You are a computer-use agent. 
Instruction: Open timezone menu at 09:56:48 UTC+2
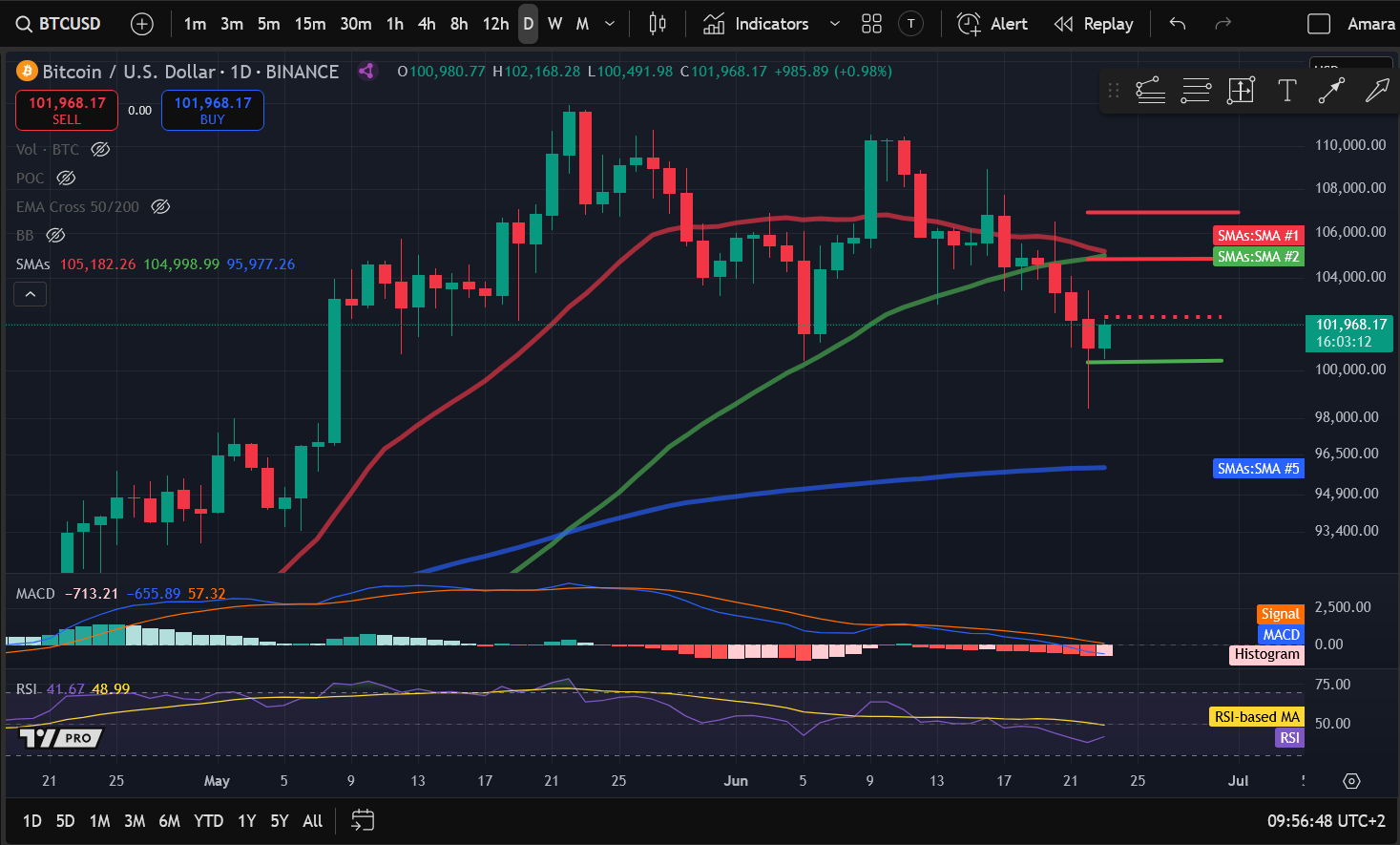tap(1326, 820)
